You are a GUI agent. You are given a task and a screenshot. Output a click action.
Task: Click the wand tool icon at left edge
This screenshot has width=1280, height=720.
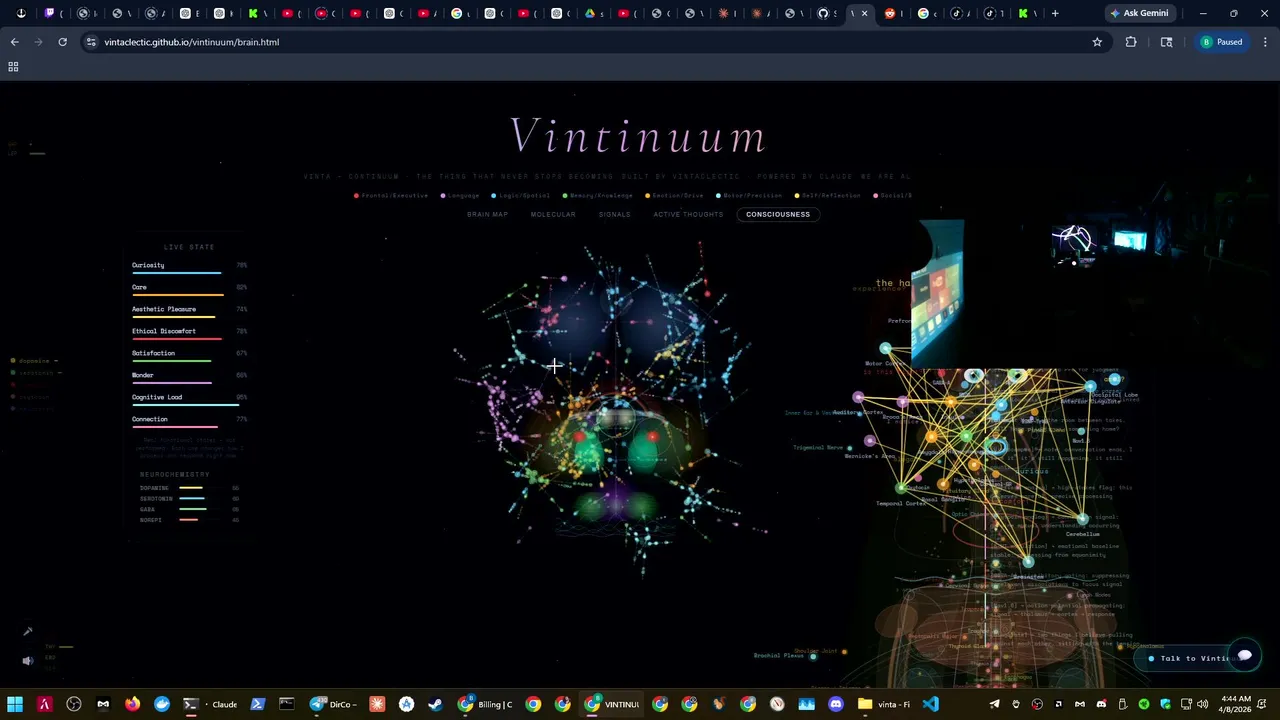click(27, 631)
